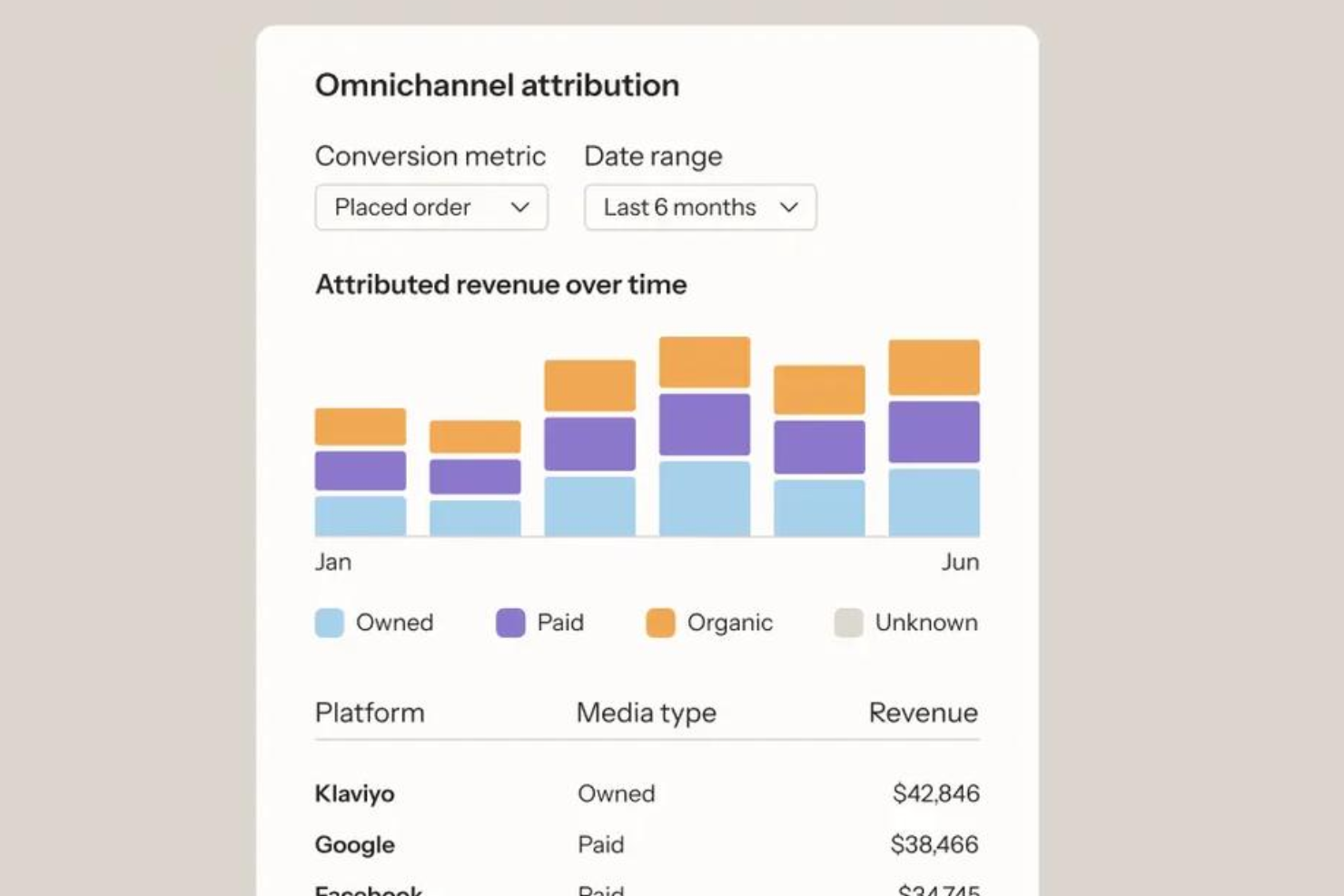Click the Omnichannel attribution heading
The width and height of the screenshot is (1344, 896).
point(497,84)
